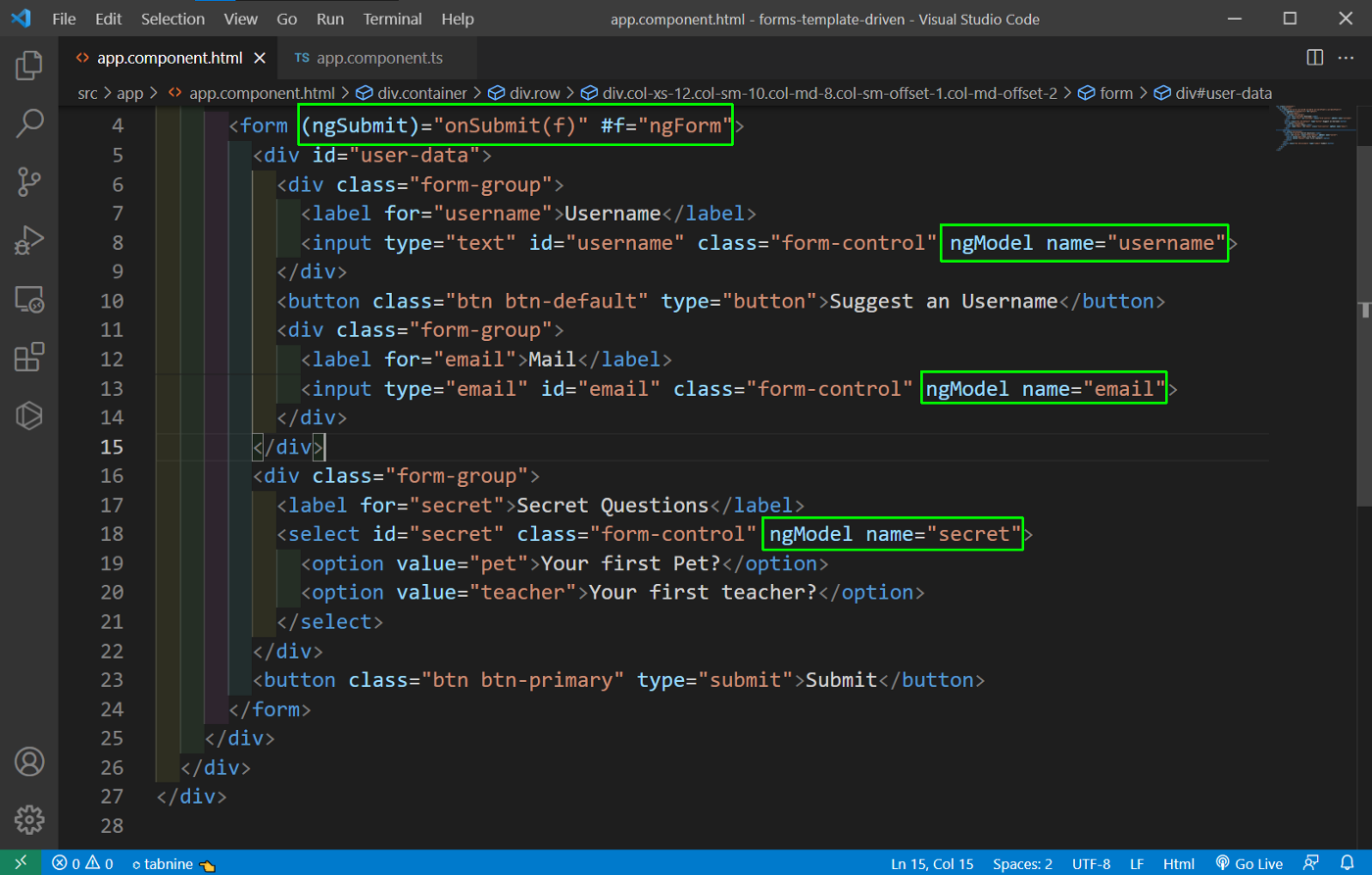Open the feedback icon in status bar
Viewport: 1372px width, 875px height.
pyautogui.click(x=1310, y=863)
